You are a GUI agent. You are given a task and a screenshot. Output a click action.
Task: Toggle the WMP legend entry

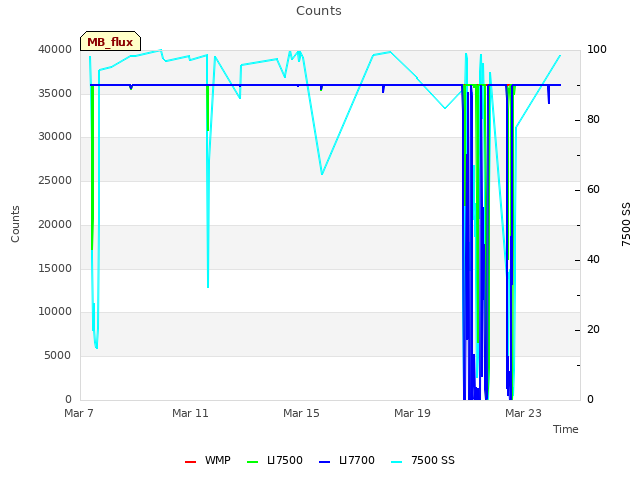click(208, 460)
